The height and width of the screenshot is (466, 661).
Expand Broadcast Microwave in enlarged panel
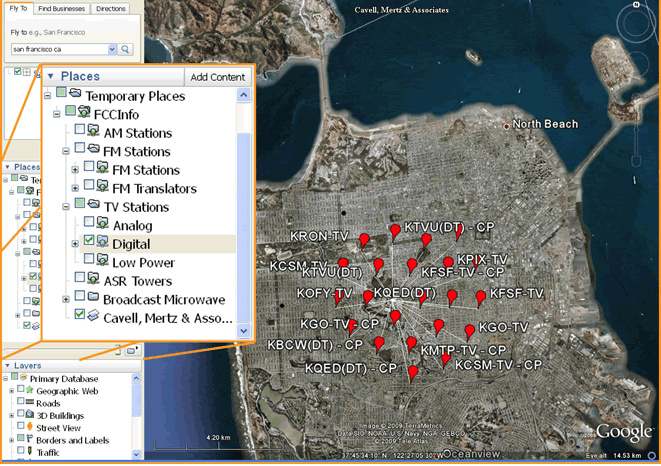tap(66, 300)
